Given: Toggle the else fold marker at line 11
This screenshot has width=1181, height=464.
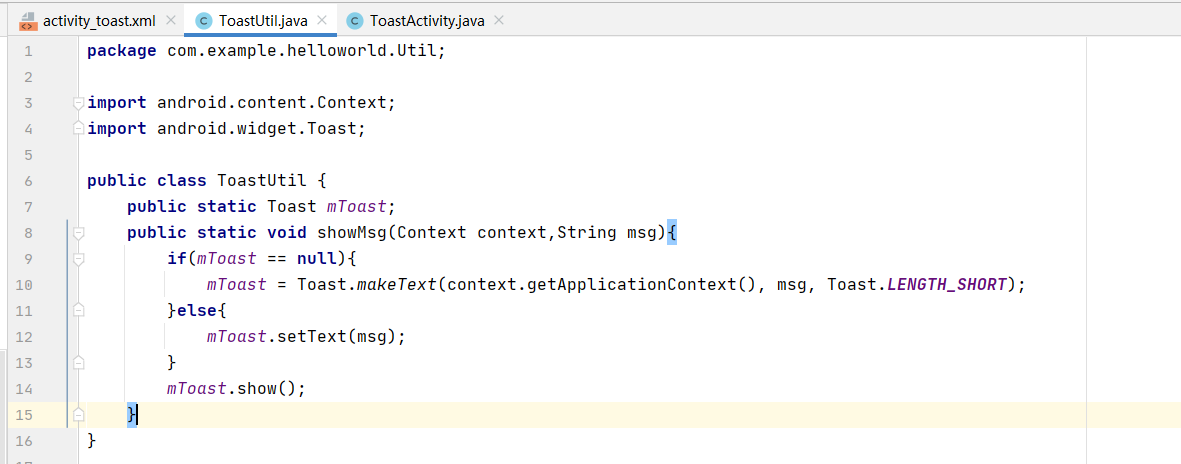Looking at the screenshot, I should (x=78, y=311).
